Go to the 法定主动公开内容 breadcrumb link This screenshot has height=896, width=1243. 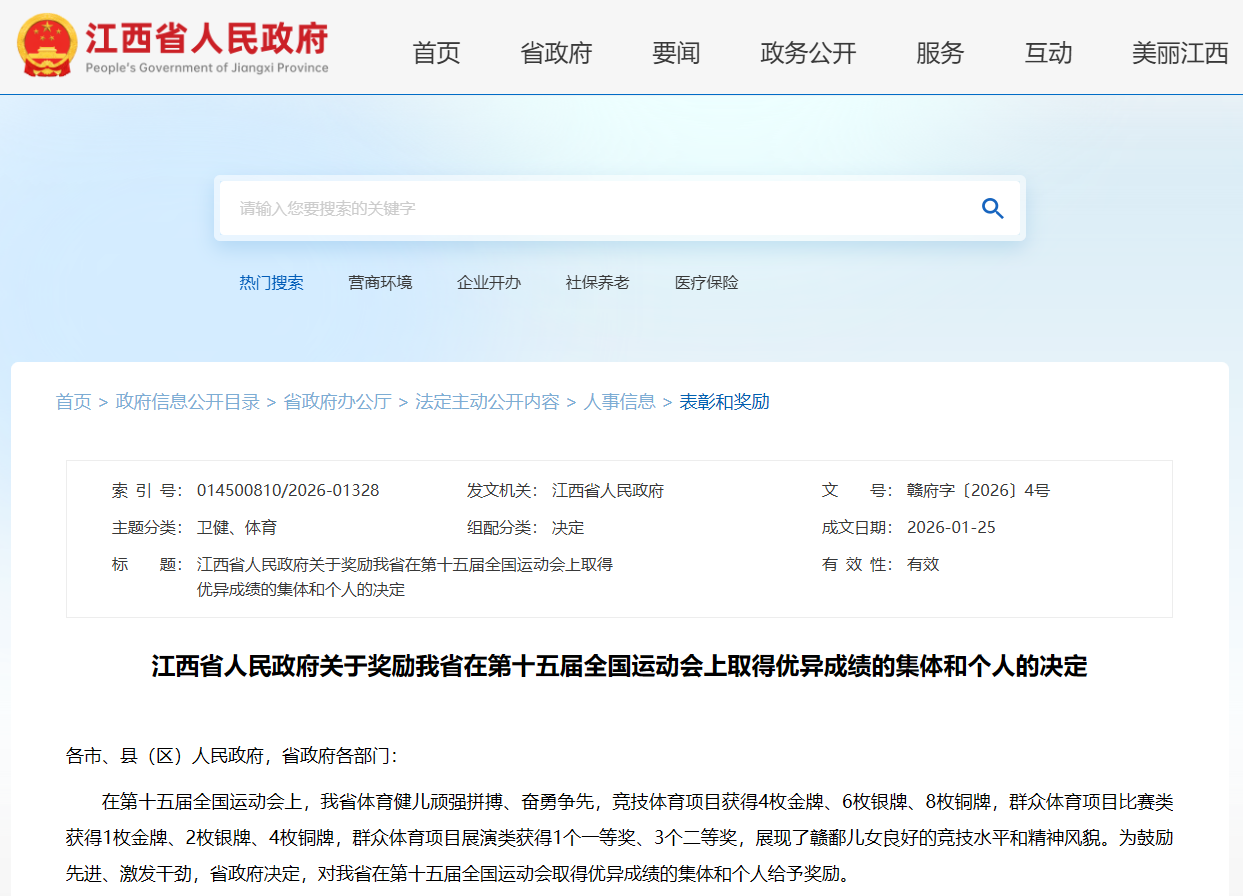pyautogui.click(x=487, y=402)
